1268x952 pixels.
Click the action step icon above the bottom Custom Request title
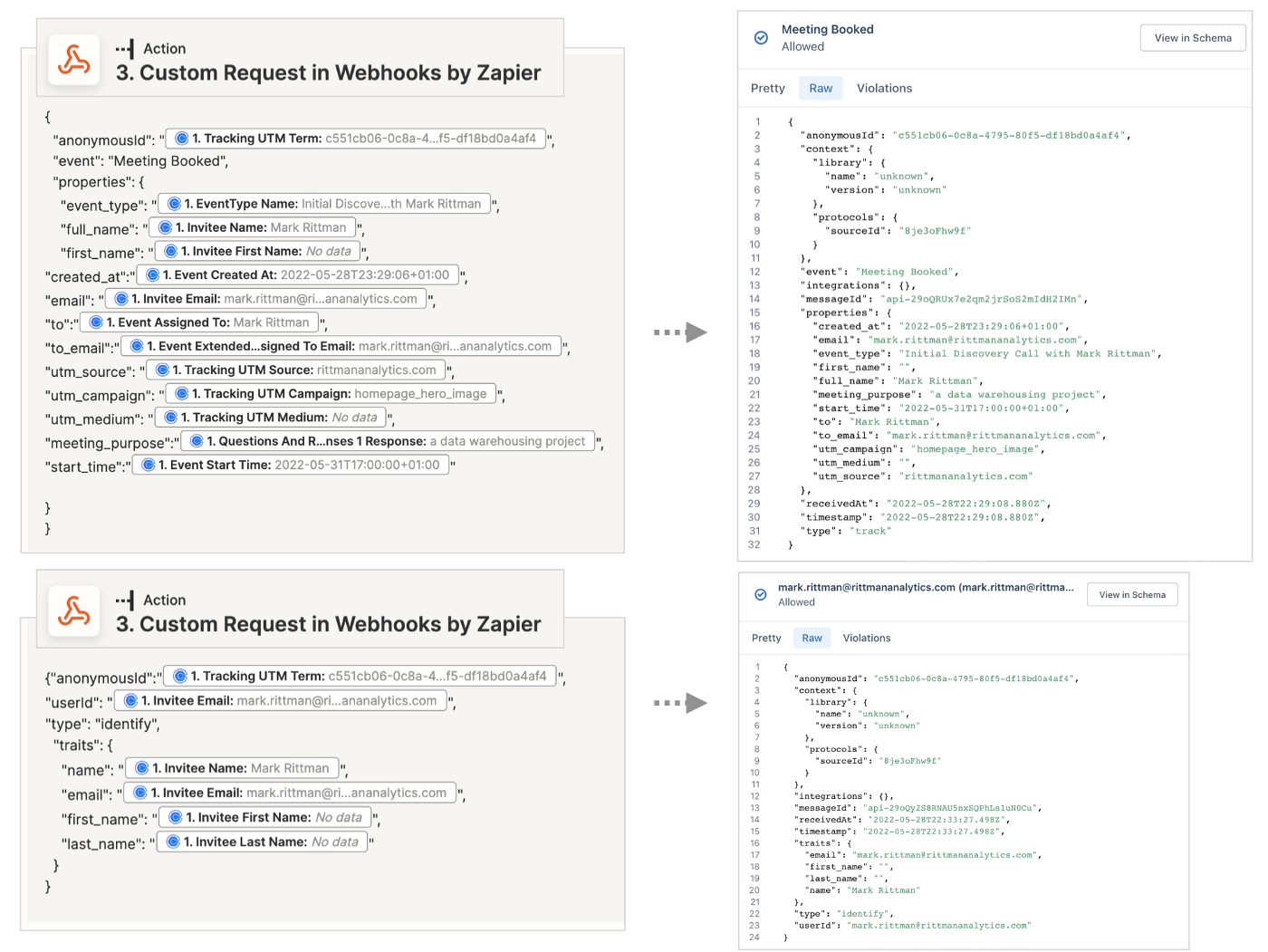125,601
